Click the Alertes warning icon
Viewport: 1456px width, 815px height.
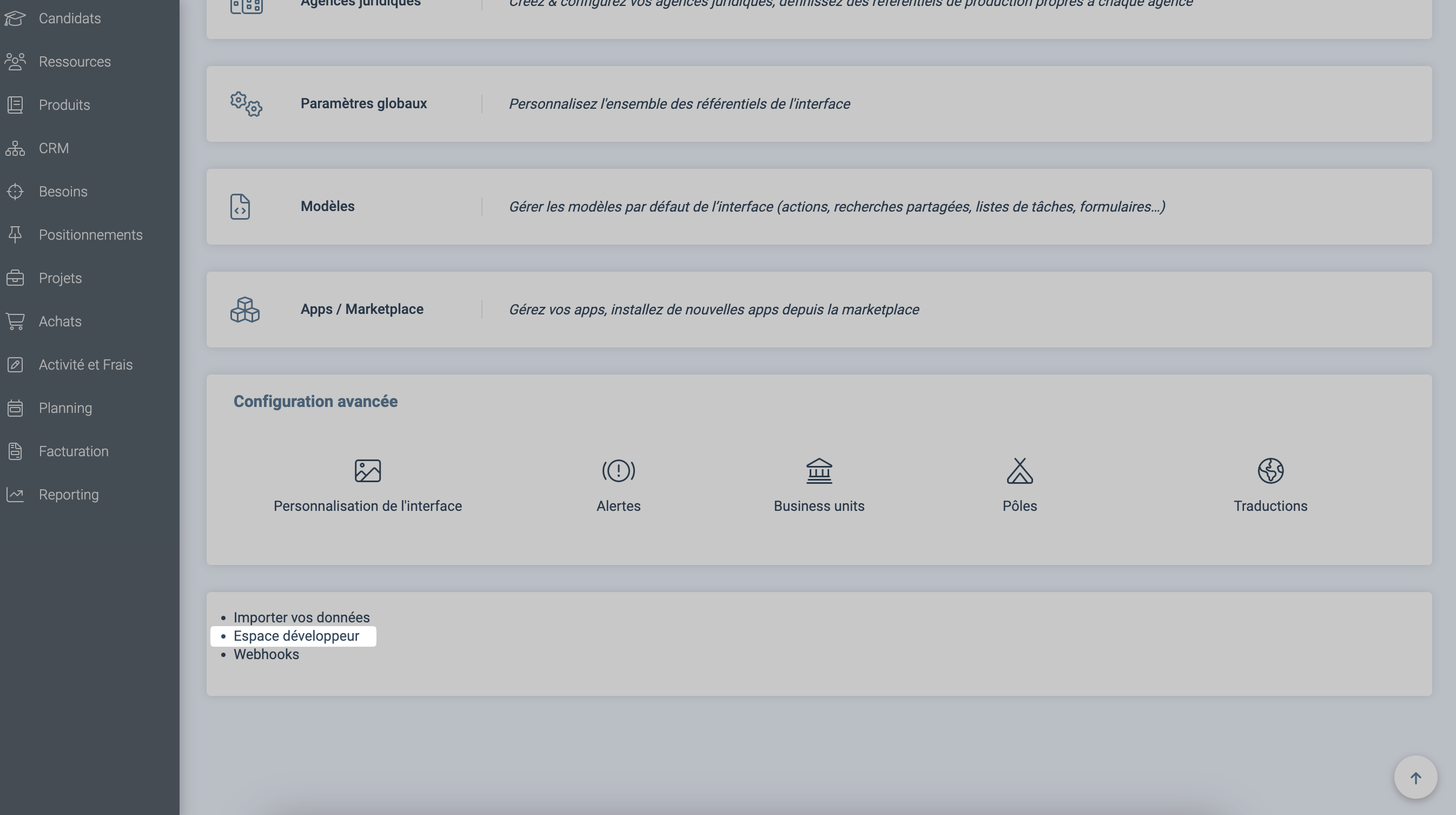pyautogui.click(x=618, y=471)
